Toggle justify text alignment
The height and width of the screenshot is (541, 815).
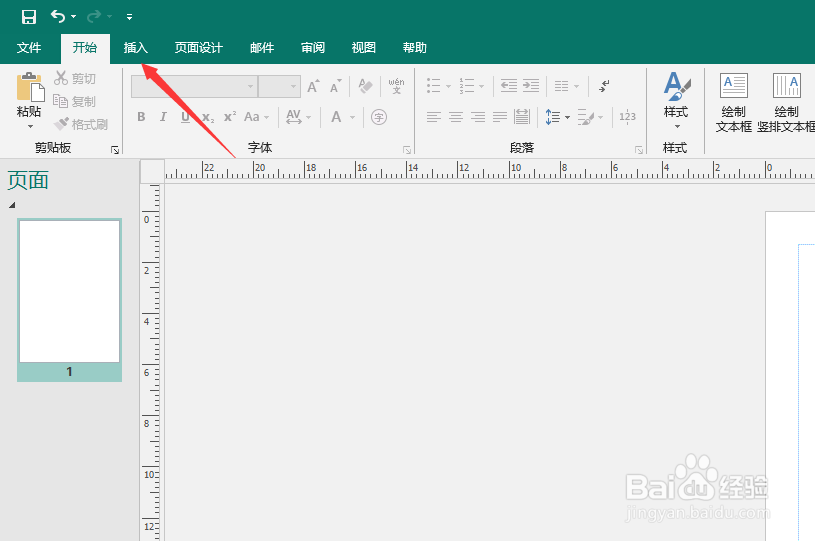click(499, 117)
